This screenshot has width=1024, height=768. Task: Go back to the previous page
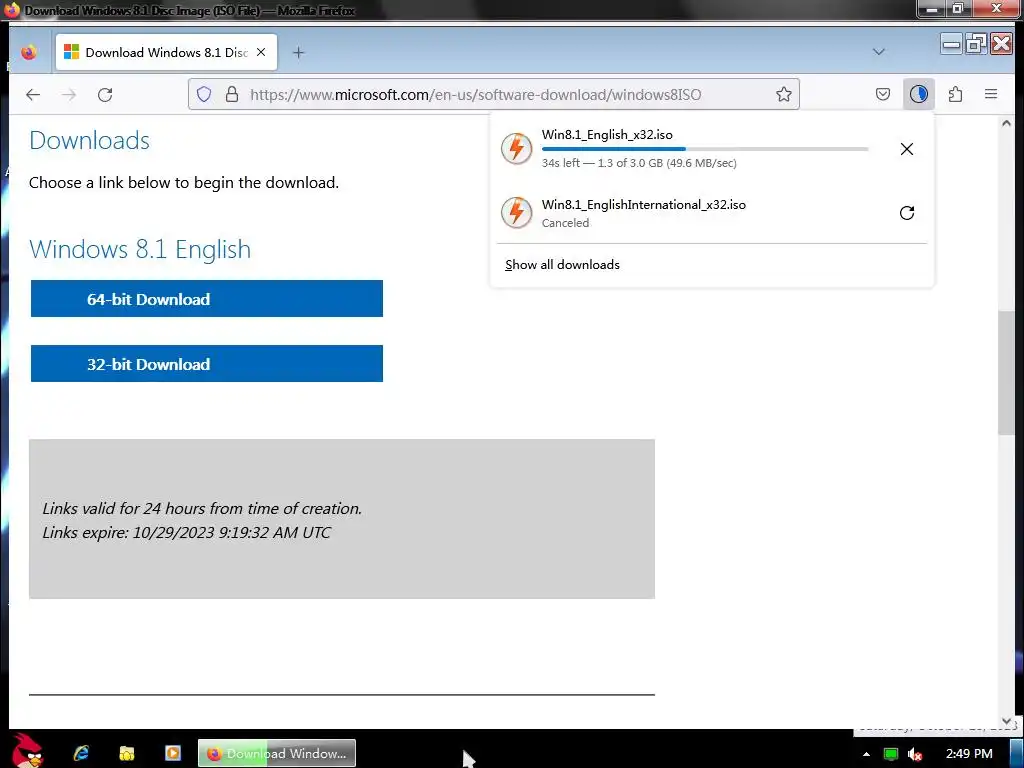coord(33,95)
